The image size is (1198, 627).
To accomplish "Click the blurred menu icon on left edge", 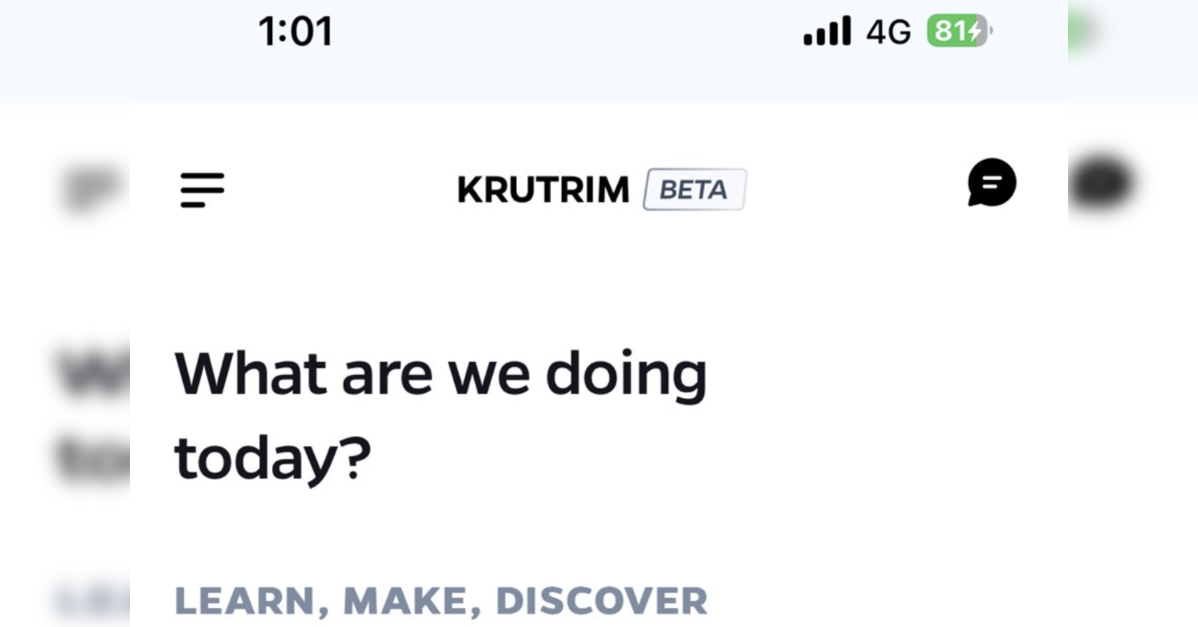I will point(90,189).
